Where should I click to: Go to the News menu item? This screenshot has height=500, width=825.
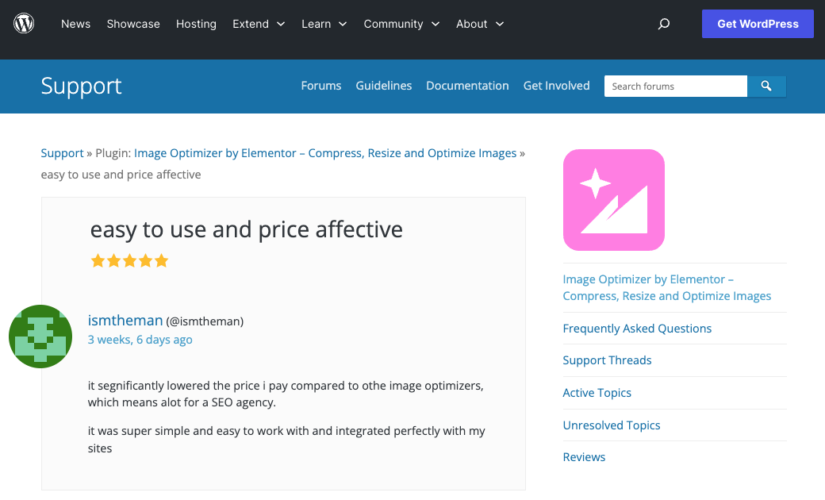pos(76,24)
